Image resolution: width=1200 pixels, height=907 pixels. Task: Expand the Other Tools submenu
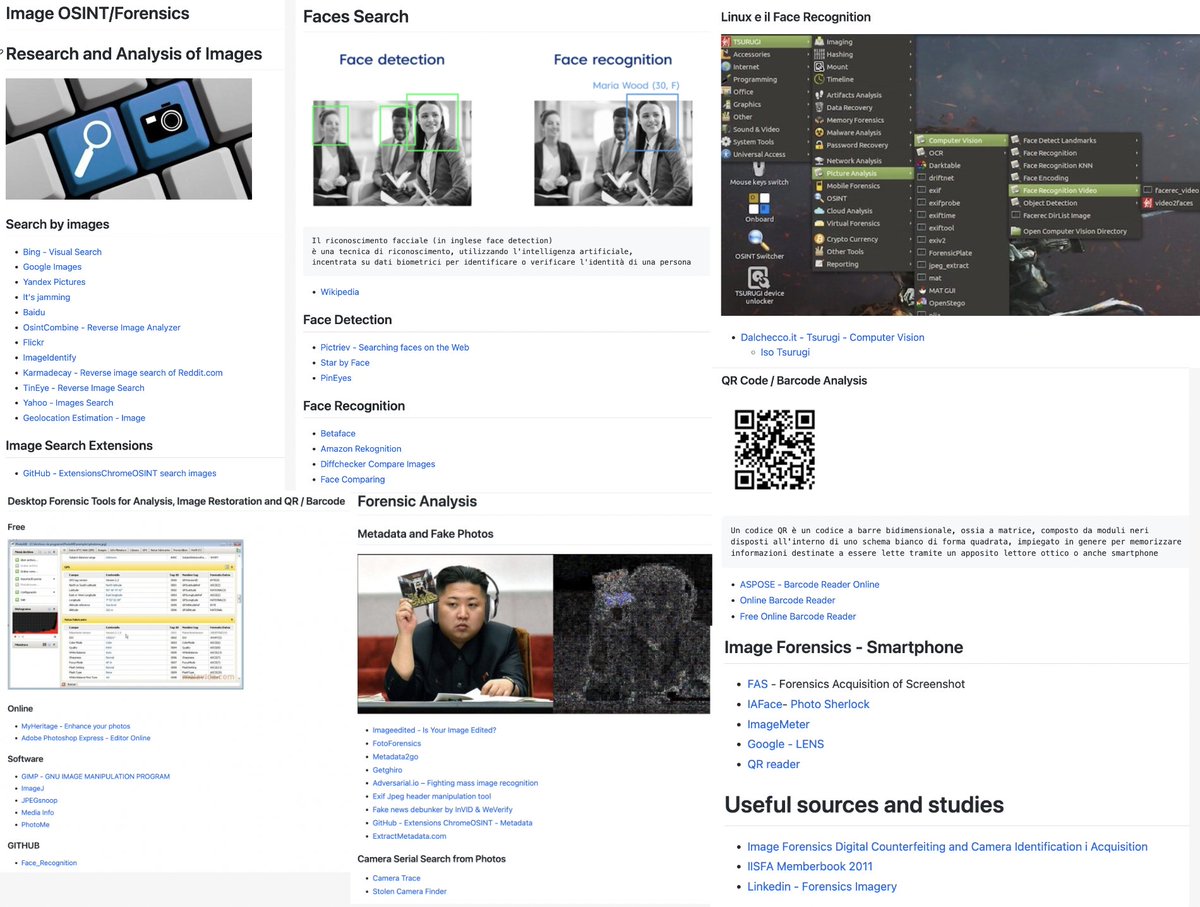[862, 251]
